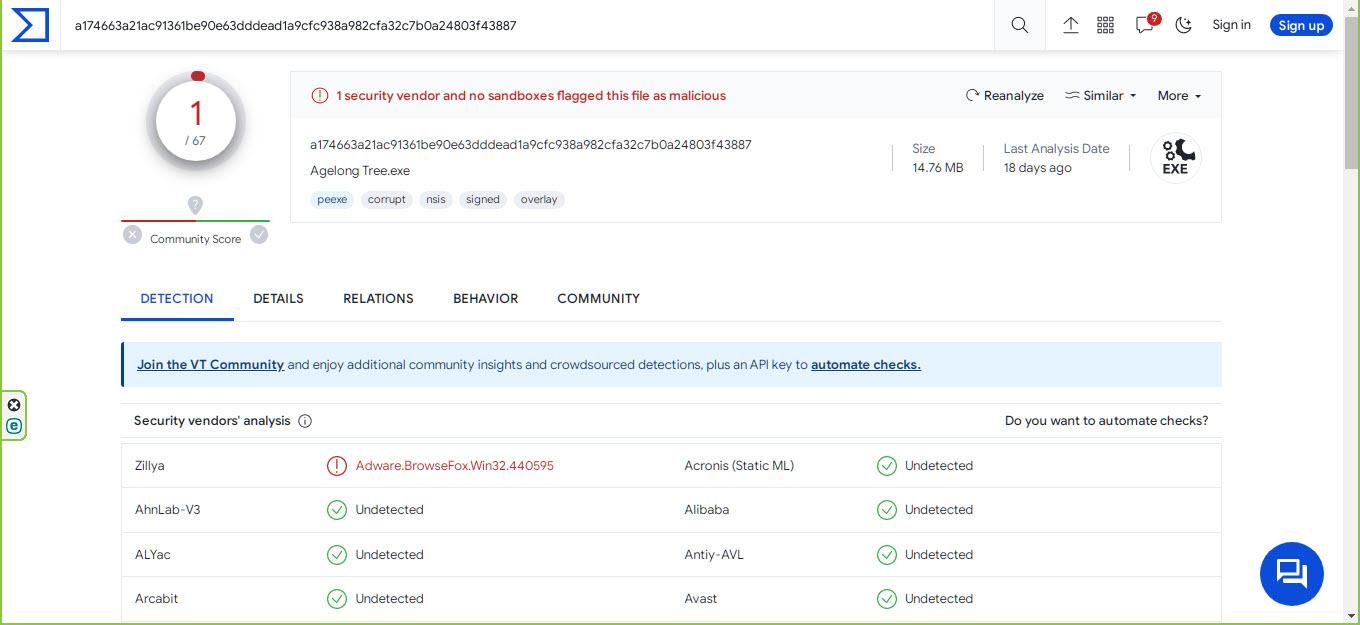Screen dimensions: 1360x625
Task: Click the Avast vendor name
Action: pos(701,599)
